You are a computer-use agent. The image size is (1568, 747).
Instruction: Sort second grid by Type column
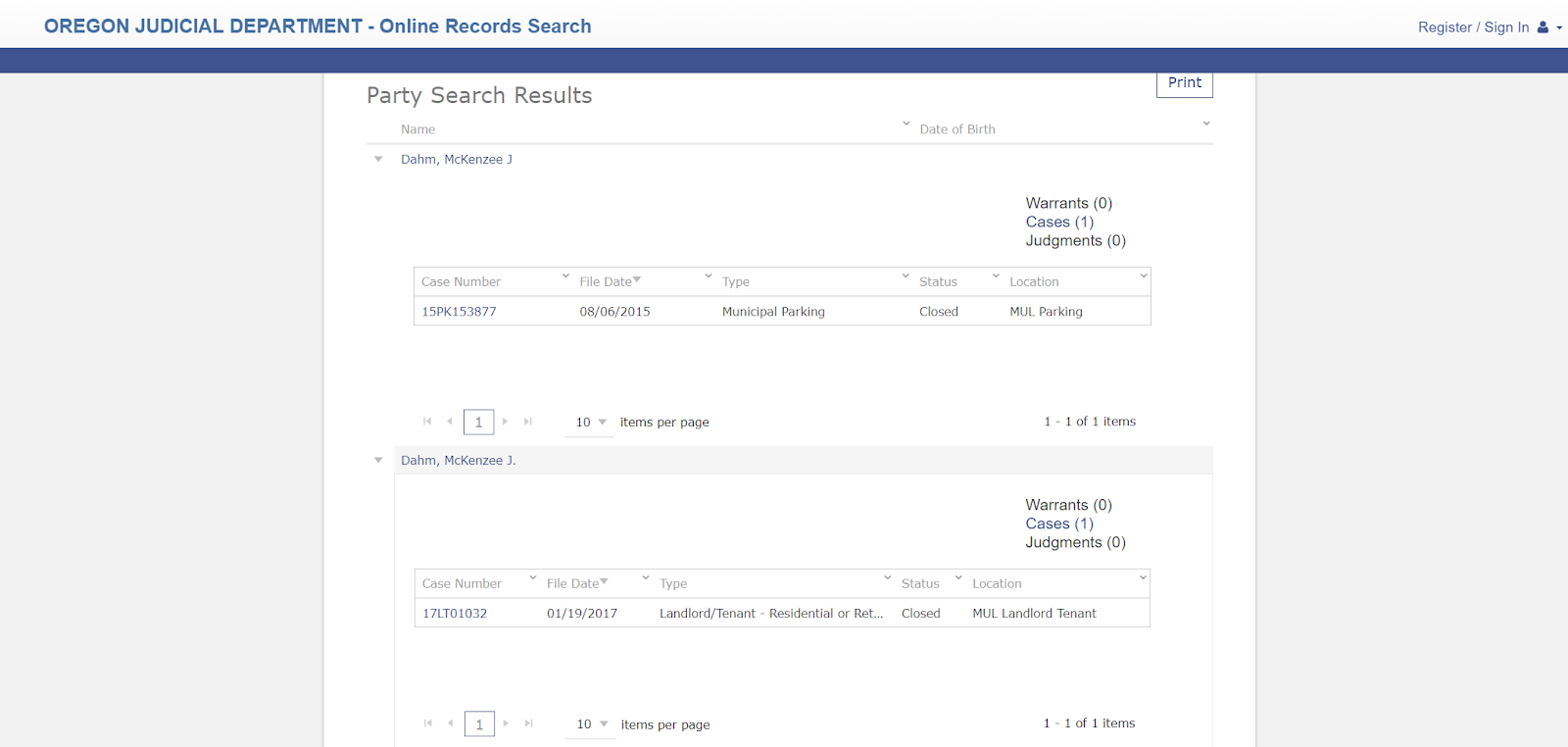pyautogui.click(x=673, y=583)
